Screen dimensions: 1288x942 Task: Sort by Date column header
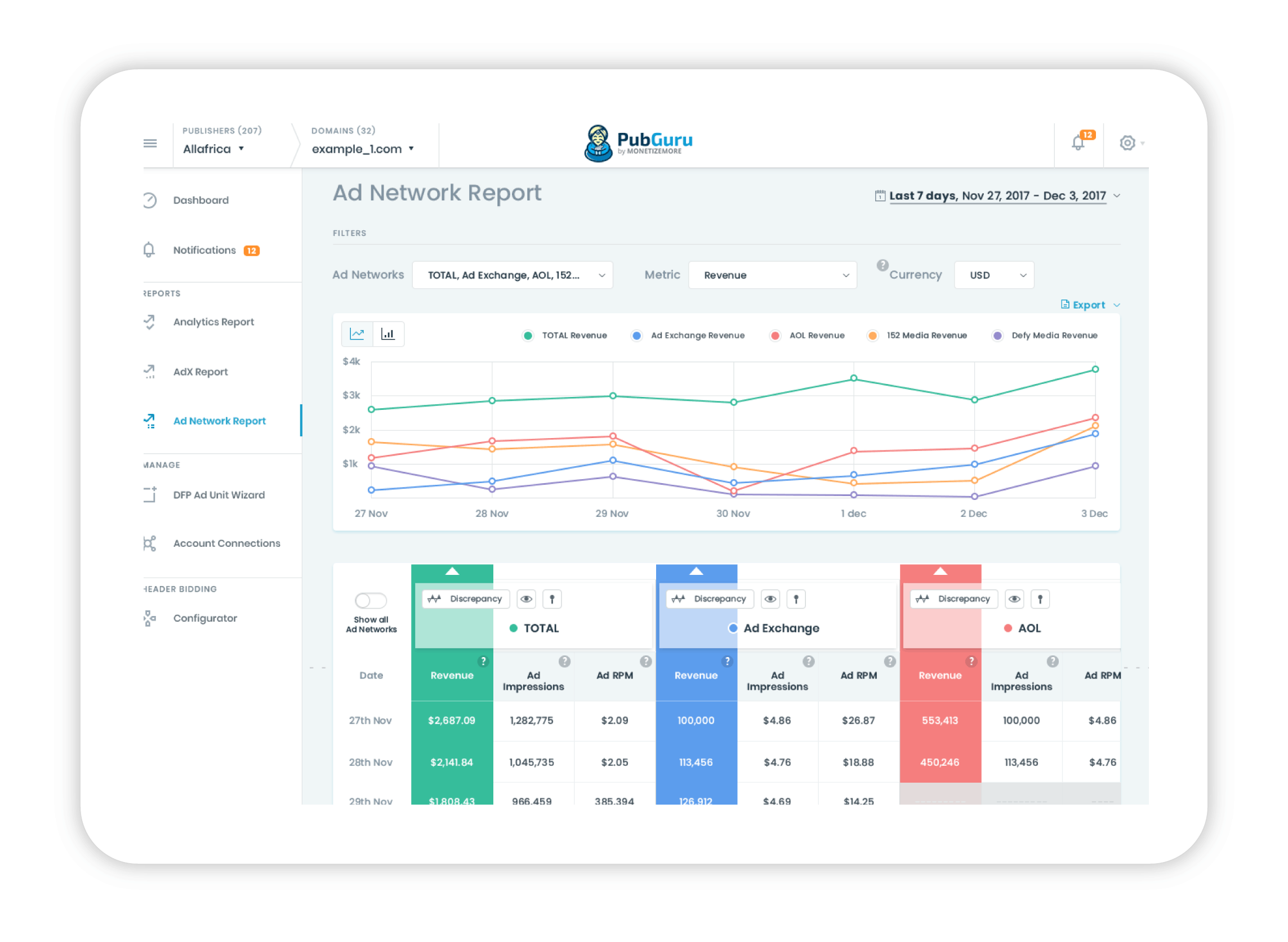[x=371, y=675]
